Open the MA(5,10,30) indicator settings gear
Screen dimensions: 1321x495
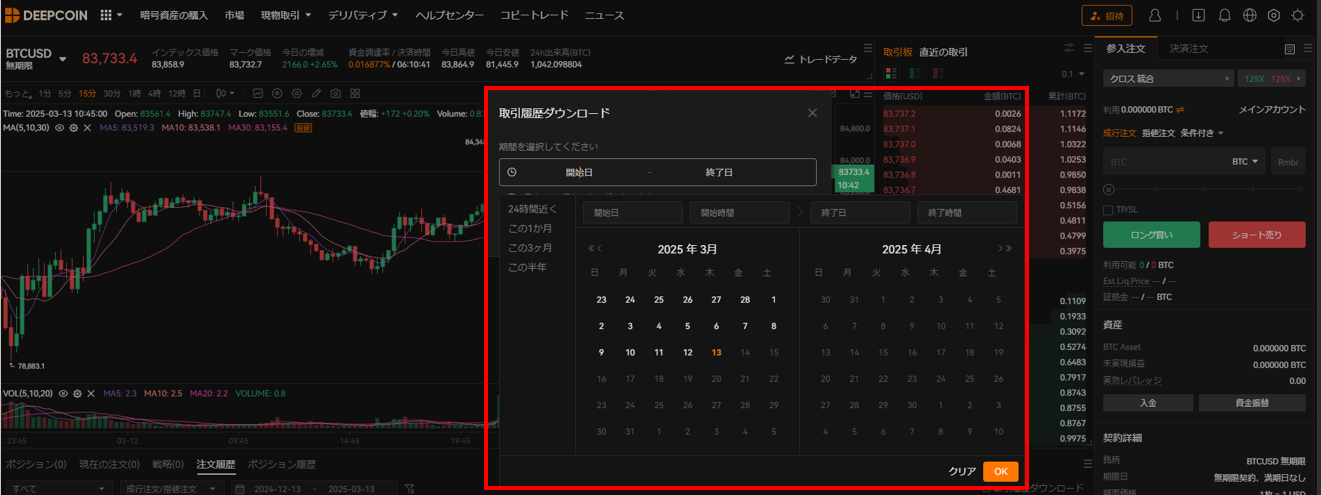click(74, 128)
